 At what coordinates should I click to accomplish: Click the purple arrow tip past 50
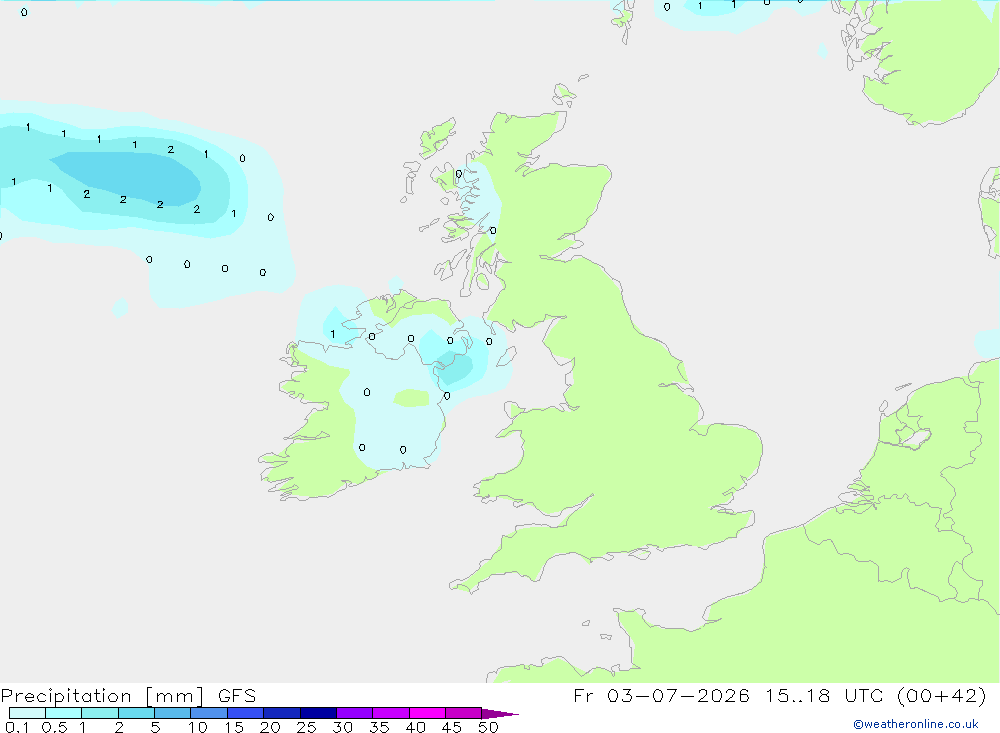[x=500, y=713]
